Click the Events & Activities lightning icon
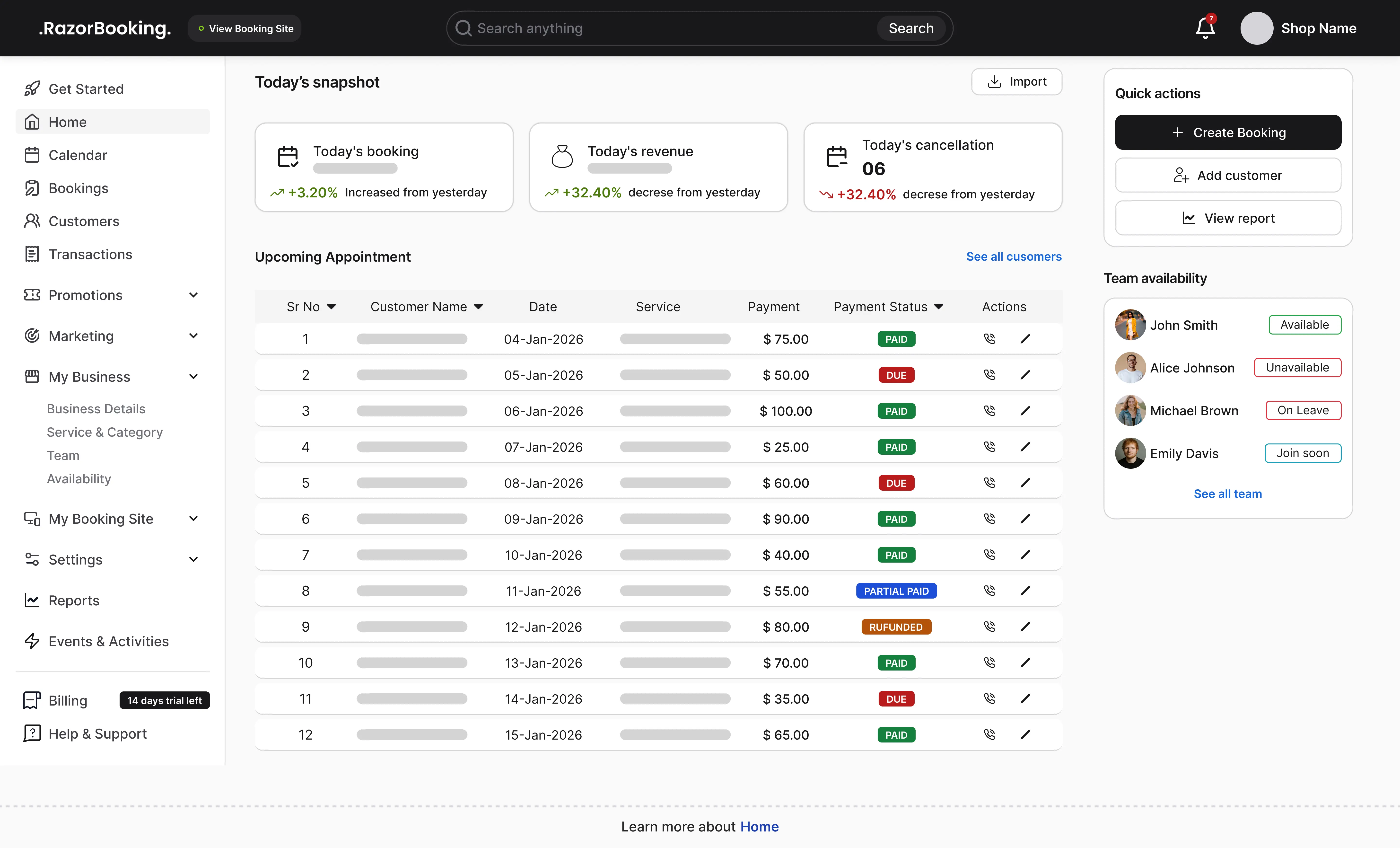The width and height of the screenshot is (1400, 848). [32, 641]
